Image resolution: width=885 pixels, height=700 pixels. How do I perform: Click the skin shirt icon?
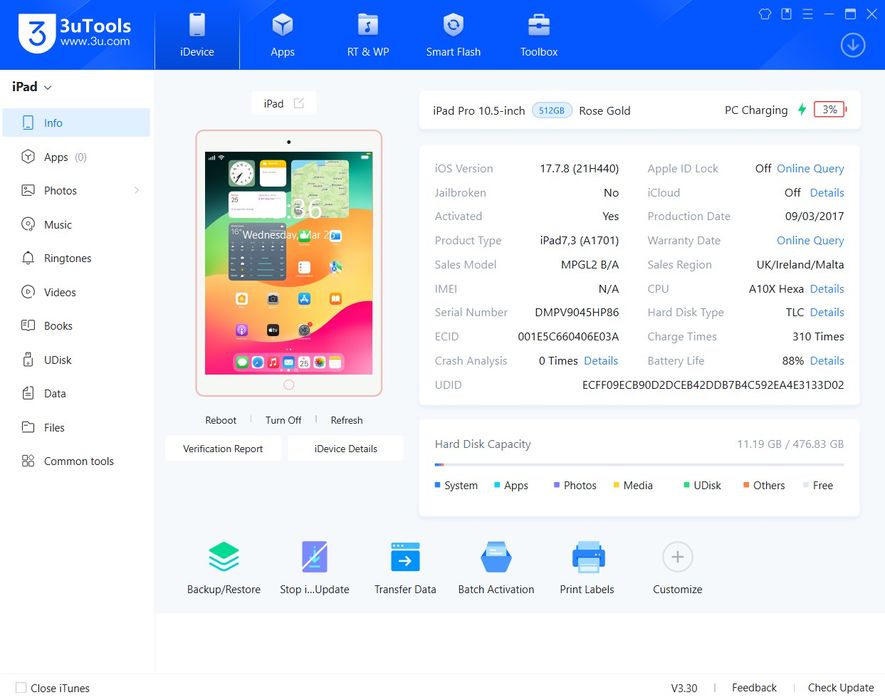point(765,14)
